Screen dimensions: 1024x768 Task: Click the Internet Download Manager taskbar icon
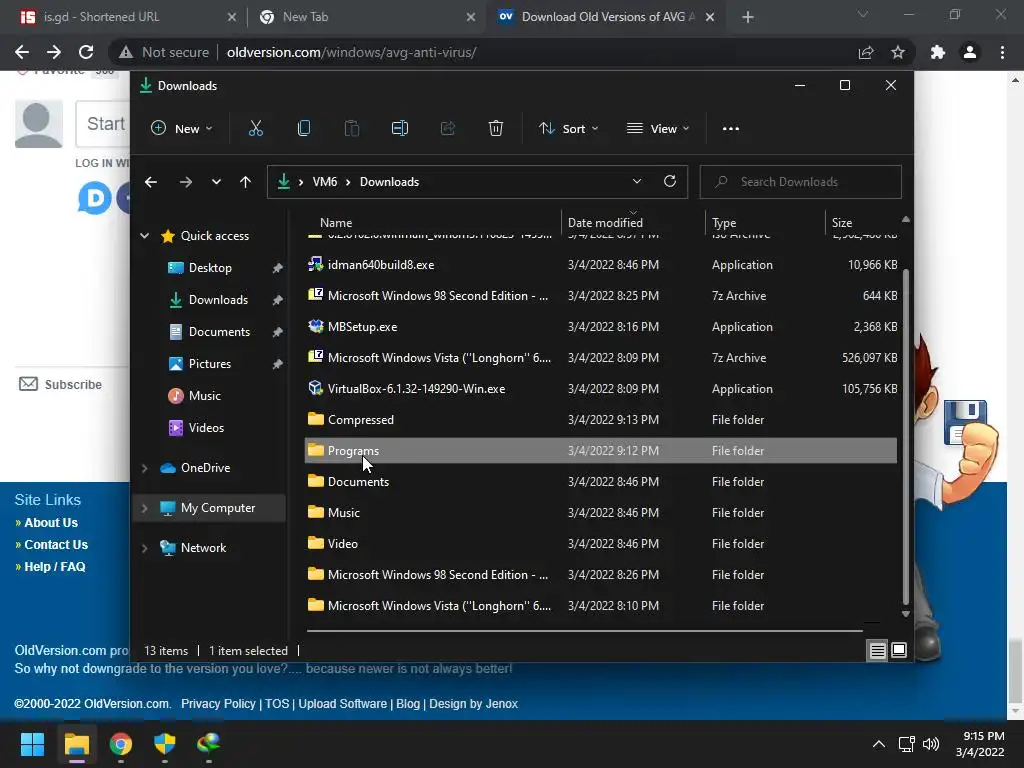(x=208, y=744)
